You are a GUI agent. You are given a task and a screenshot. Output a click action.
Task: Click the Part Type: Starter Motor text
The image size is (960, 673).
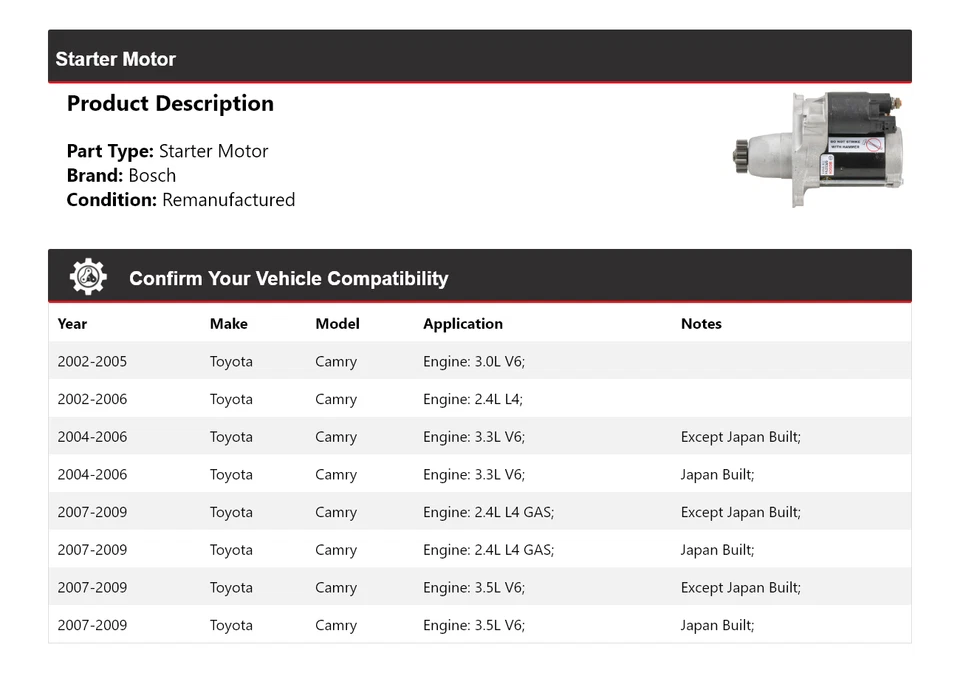167,152
